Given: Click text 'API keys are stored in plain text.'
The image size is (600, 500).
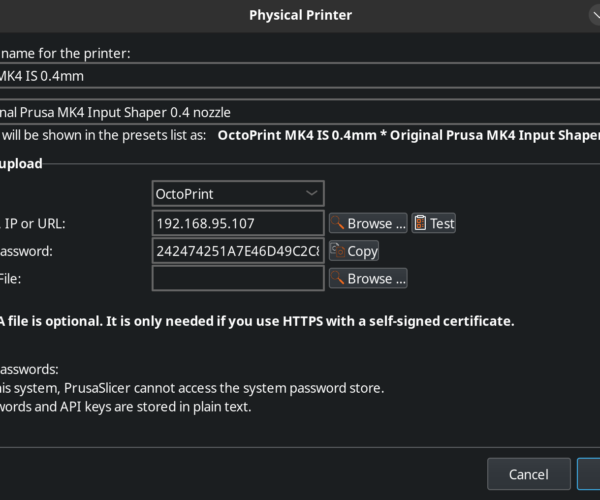Looking at the screenshot, I should (155, 407).
